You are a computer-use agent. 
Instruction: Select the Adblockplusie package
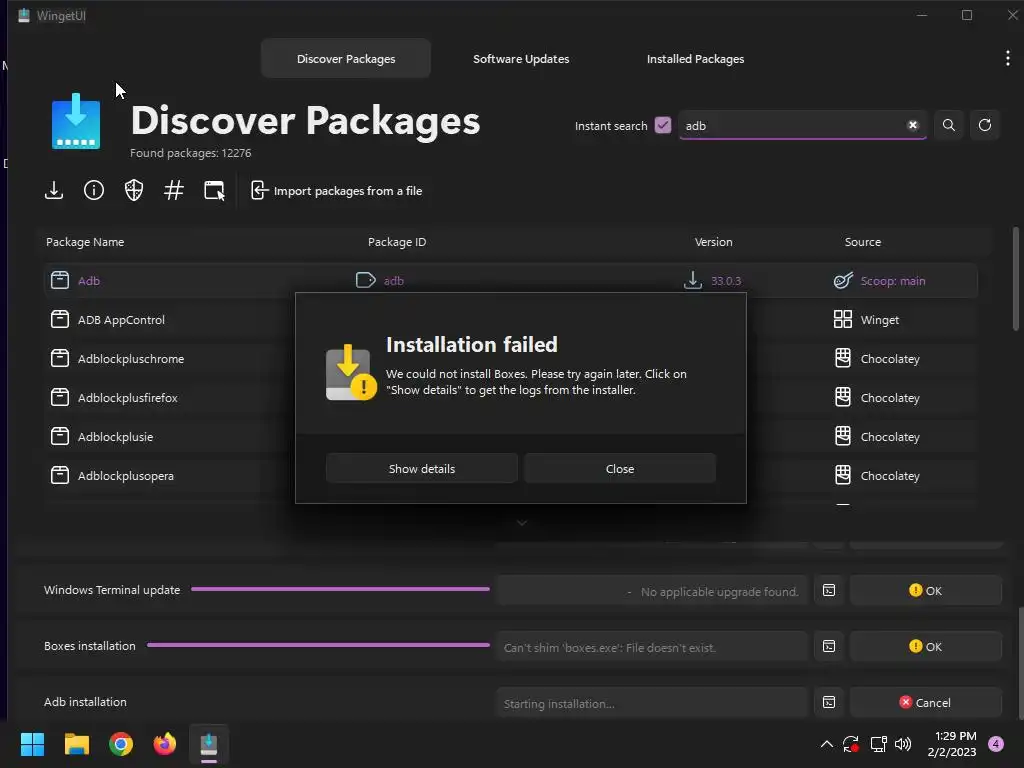click(x=116, y=437)
